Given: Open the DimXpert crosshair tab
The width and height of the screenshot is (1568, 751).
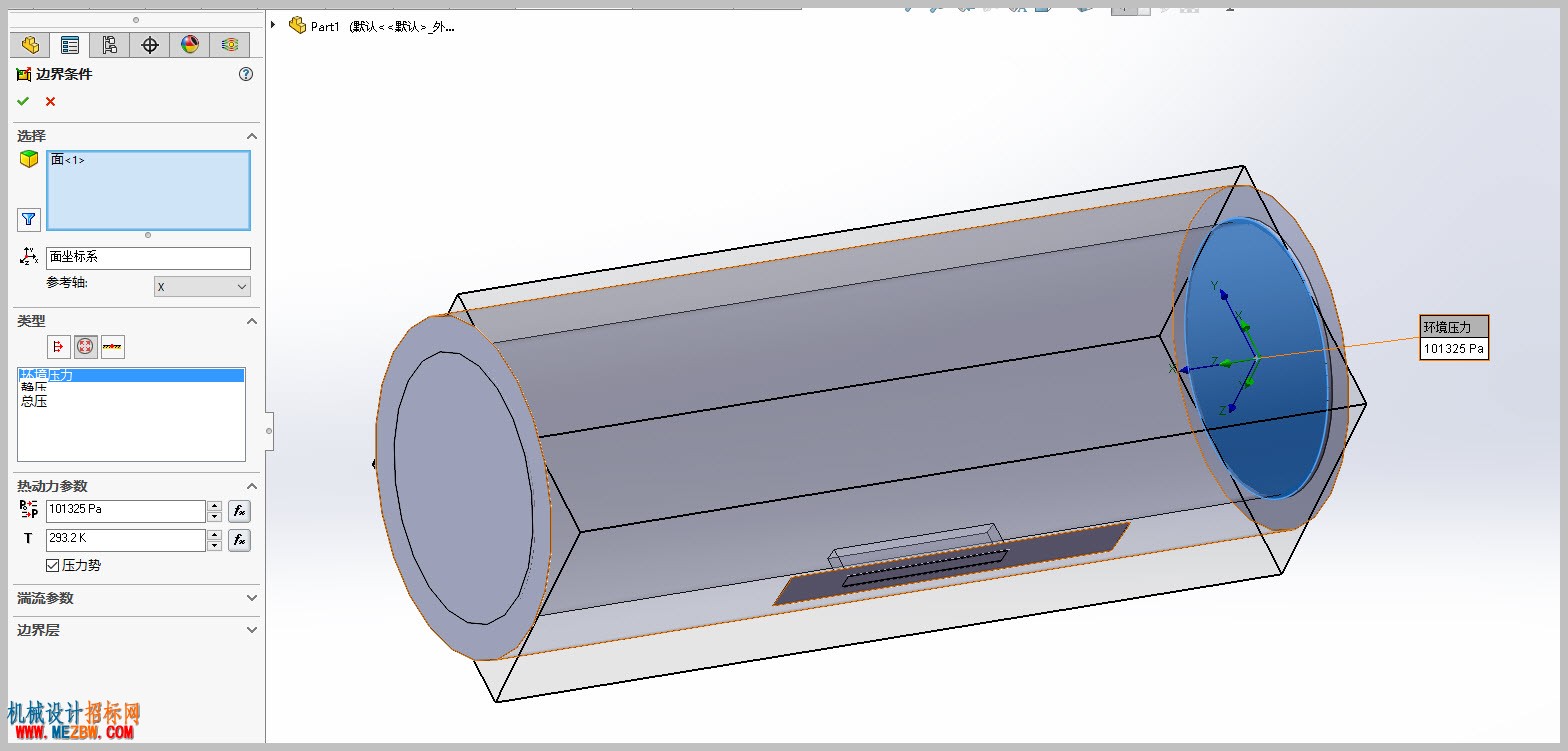Looking at the screenshot, I should coord(150,45).
